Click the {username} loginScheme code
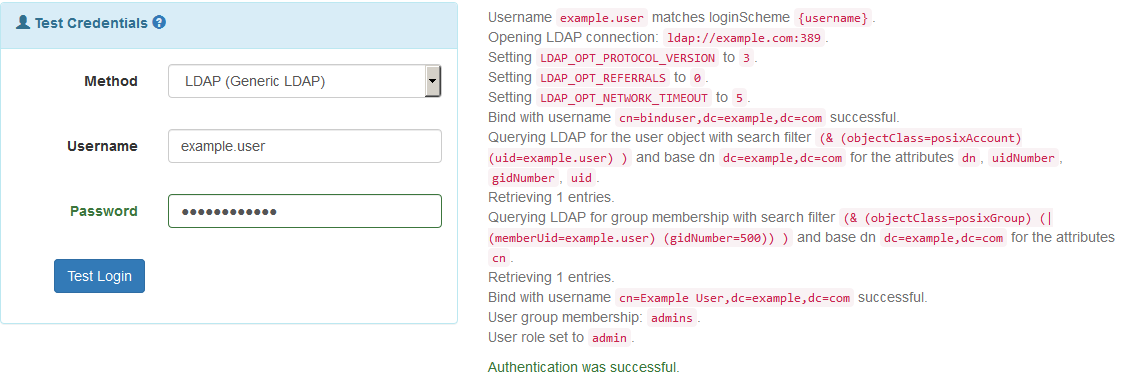Image resolution: width=1140 pixels, height=386 pixels. tap(832, 18)
